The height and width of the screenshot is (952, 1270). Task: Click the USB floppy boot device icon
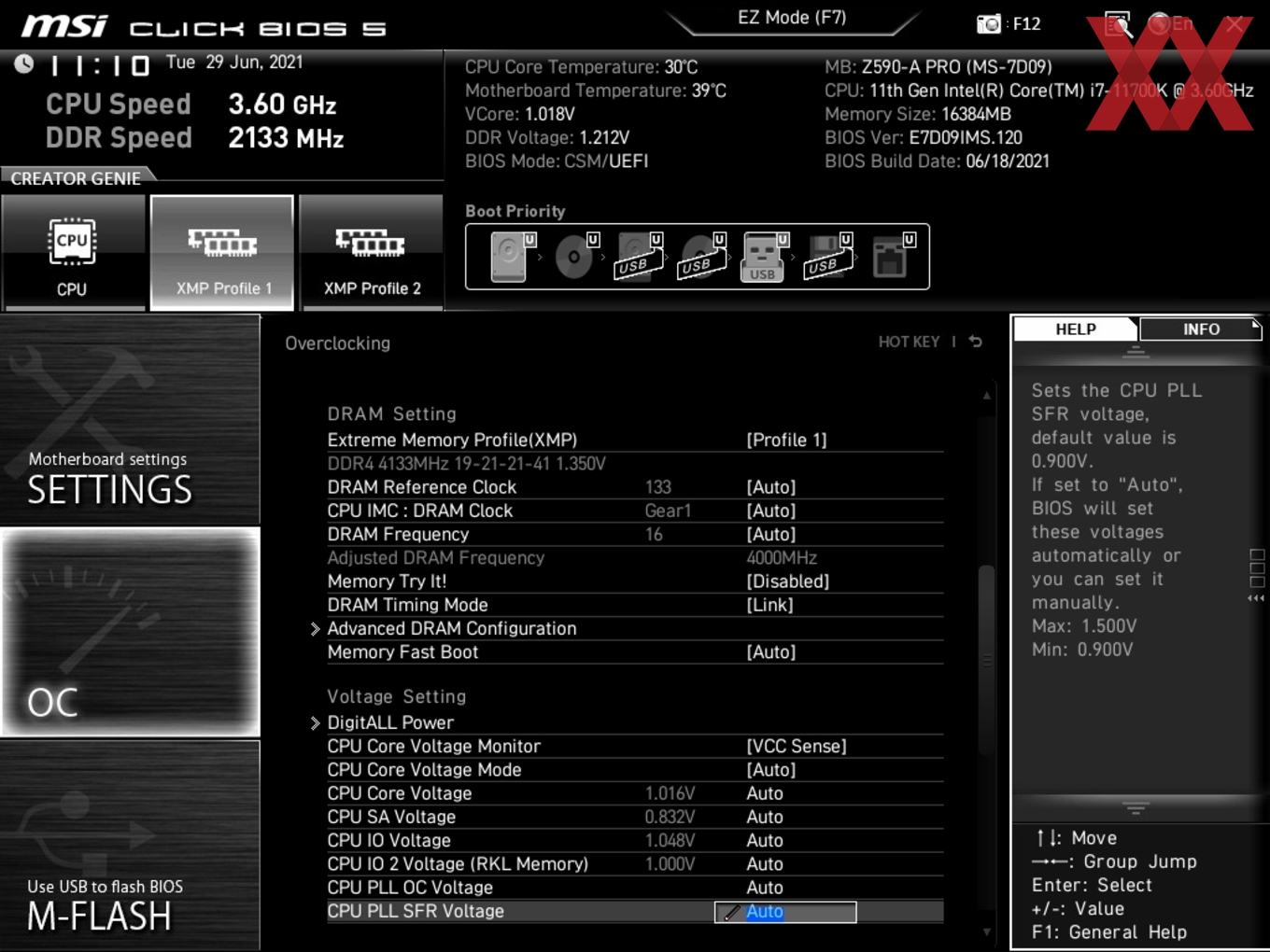click(828, 257)
